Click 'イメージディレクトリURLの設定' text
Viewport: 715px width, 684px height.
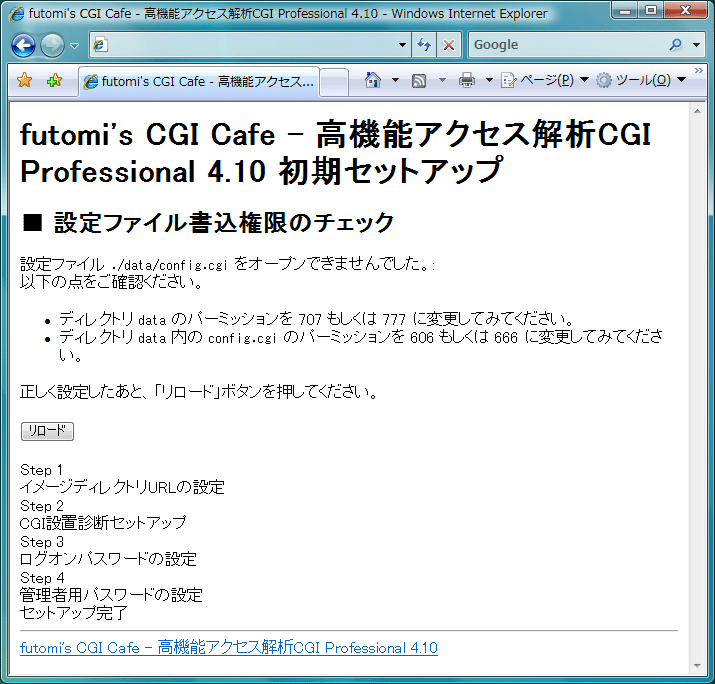click(x=122, y=487)
